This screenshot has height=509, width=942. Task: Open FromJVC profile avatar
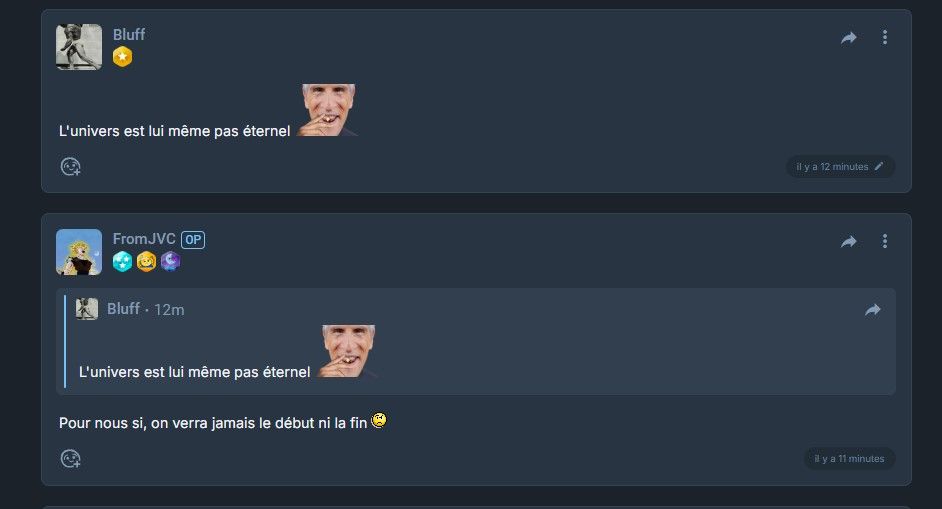pyautogui.click(x=79, y=252)
